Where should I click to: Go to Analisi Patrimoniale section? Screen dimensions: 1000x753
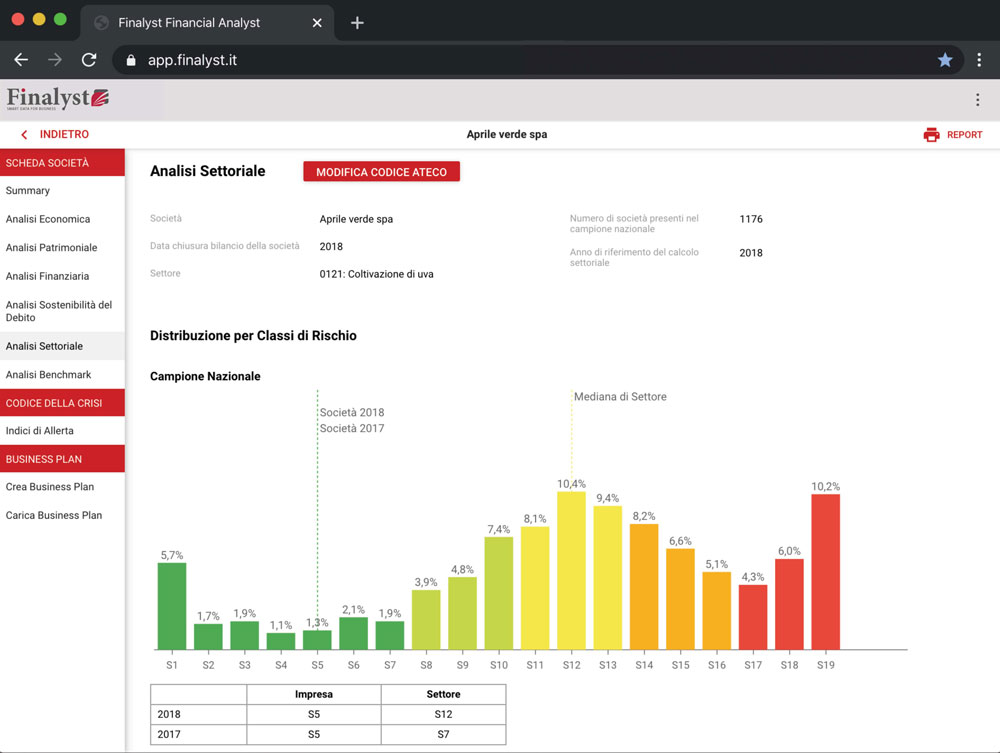(52, 248)
